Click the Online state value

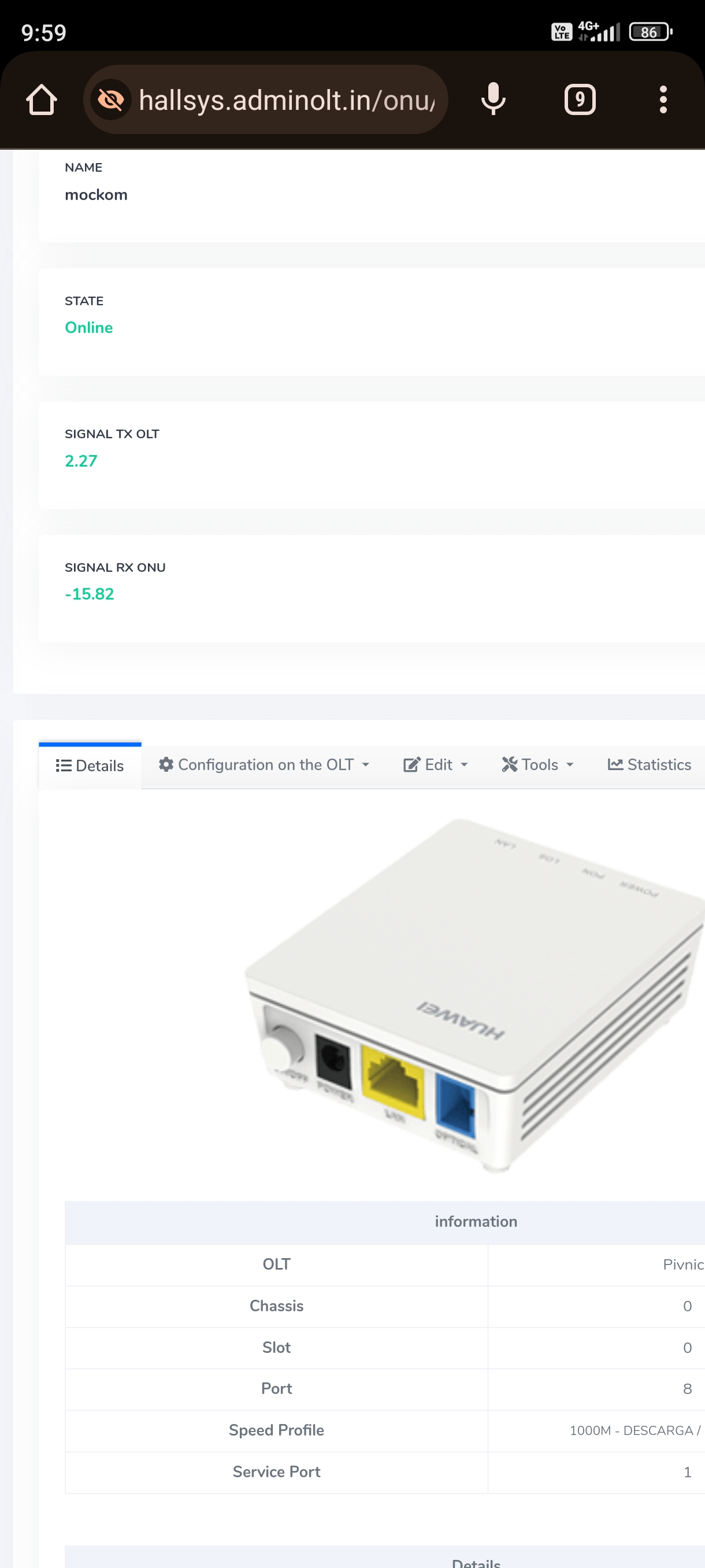pos(89,327)
